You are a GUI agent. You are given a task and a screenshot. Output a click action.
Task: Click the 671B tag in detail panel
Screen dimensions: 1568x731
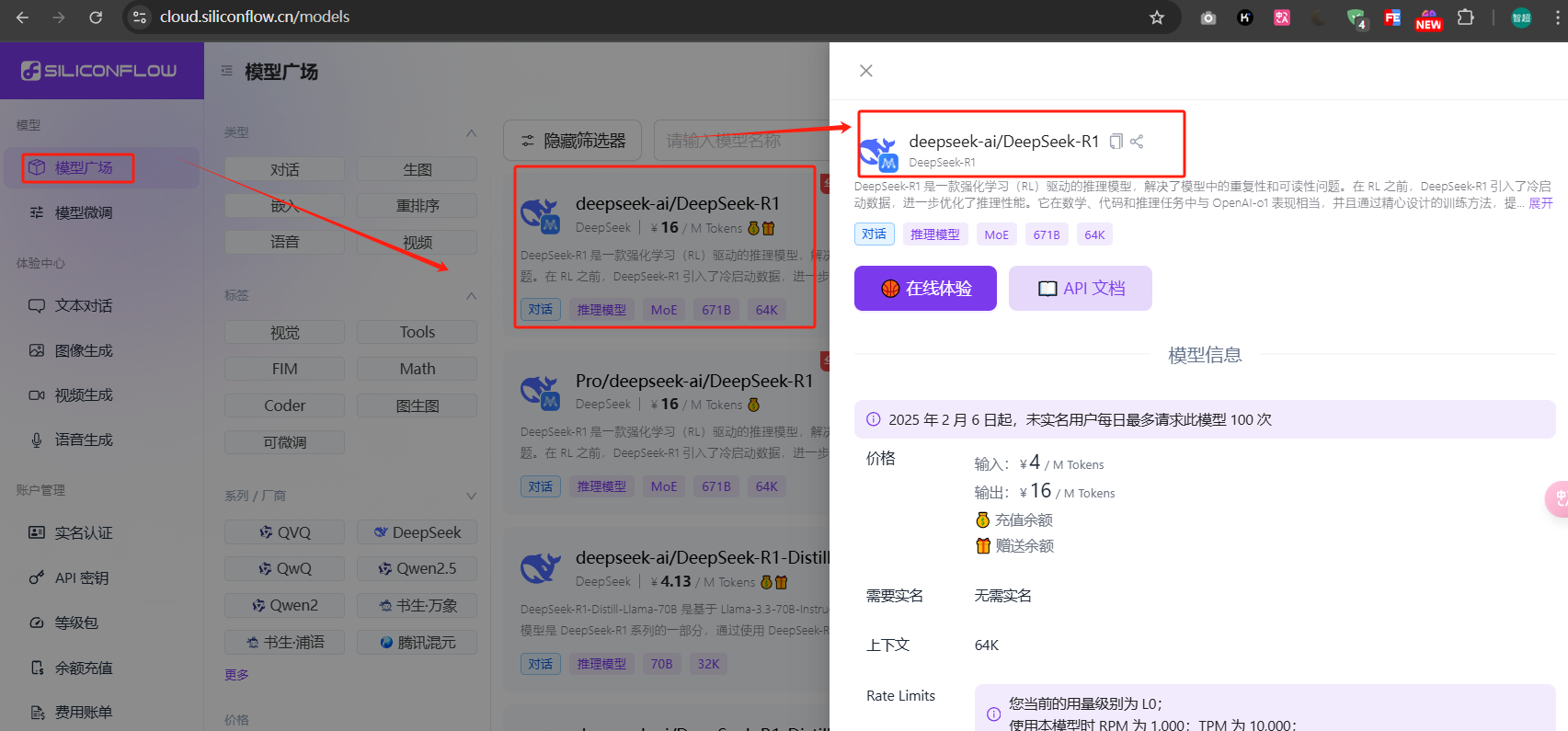pos(1047,234)
